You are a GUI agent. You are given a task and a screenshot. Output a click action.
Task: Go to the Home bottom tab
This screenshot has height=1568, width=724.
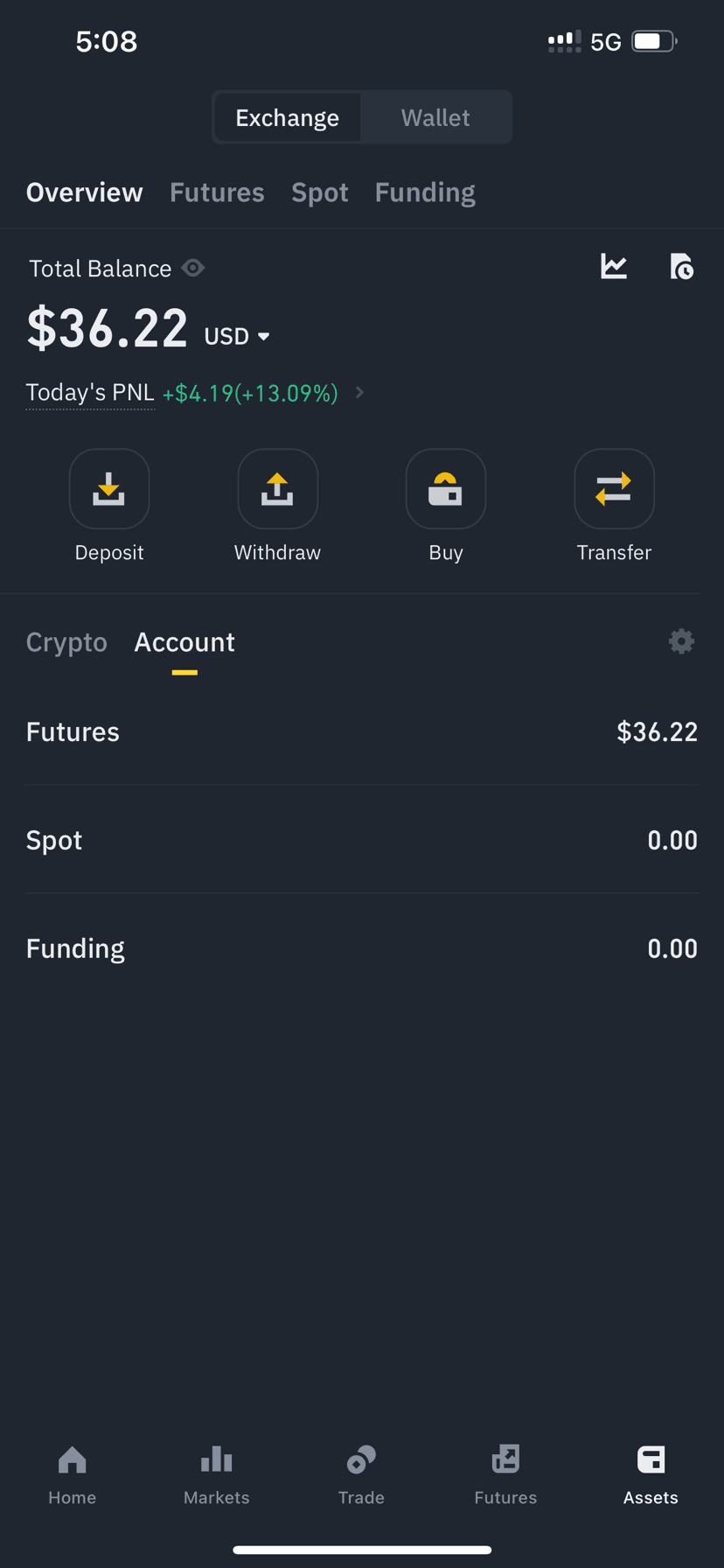73,1475
